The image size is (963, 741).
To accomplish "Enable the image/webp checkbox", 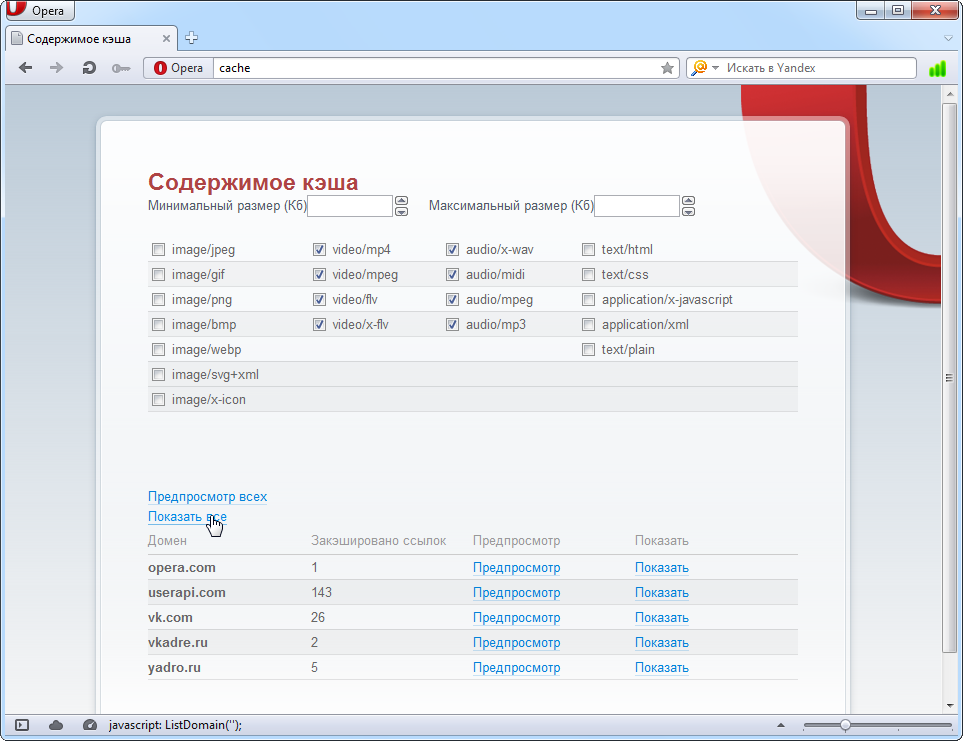I will (158, 349).
